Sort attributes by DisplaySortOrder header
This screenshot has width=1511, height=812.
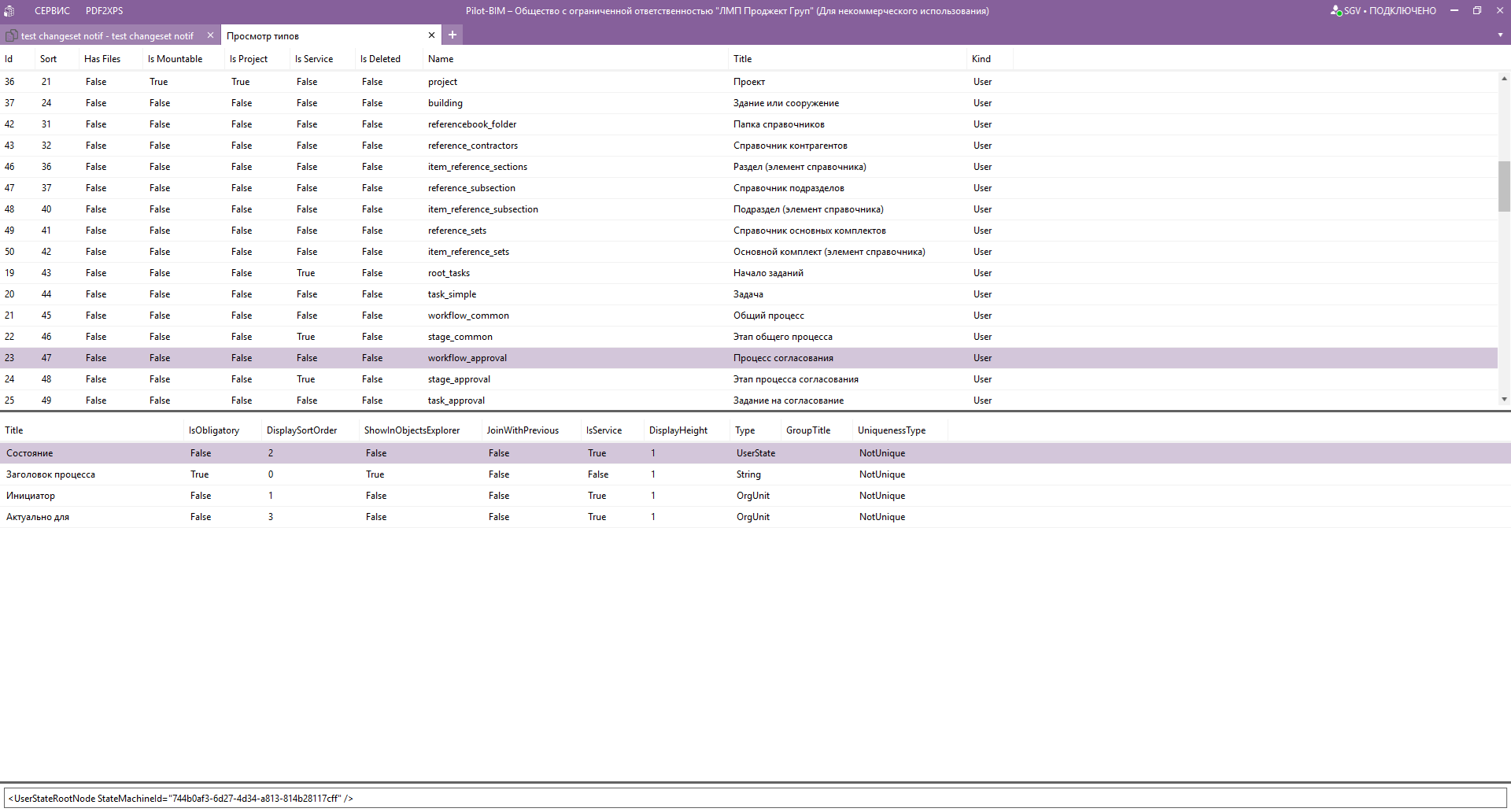click(301, 430)
